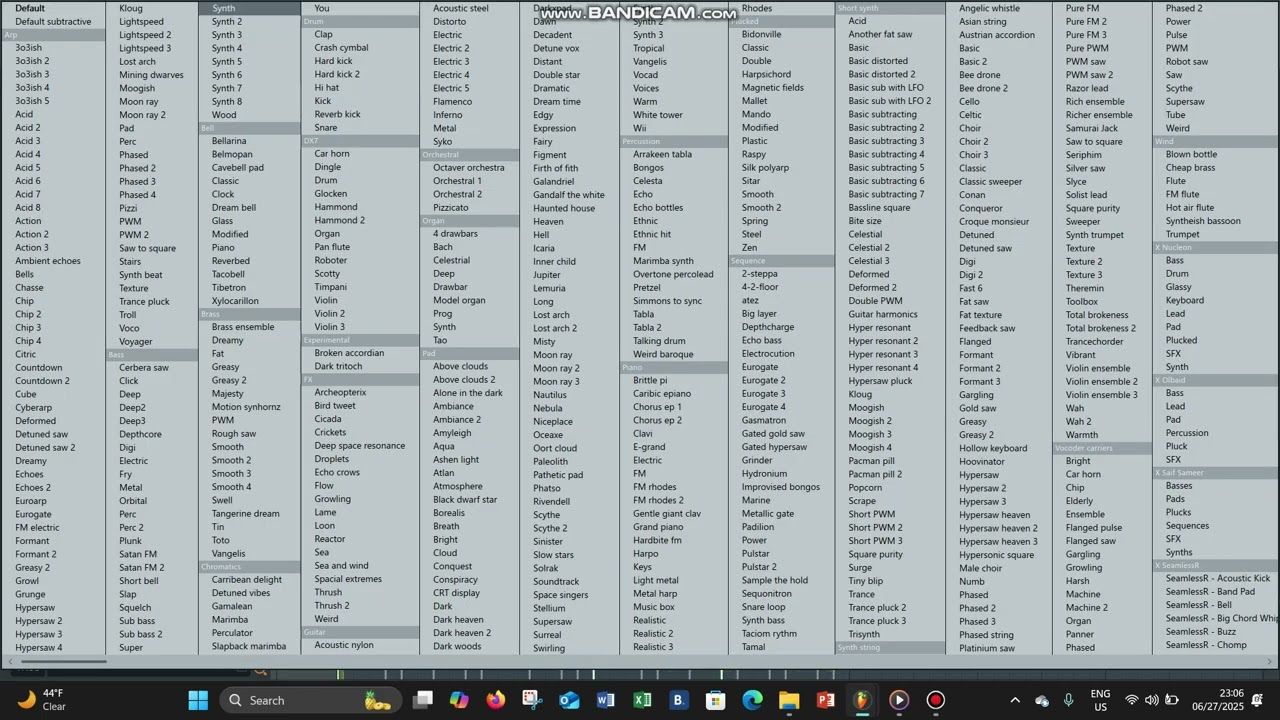Select the Xylocarillon preset
1280x720 pixels.
pos(235,301)
